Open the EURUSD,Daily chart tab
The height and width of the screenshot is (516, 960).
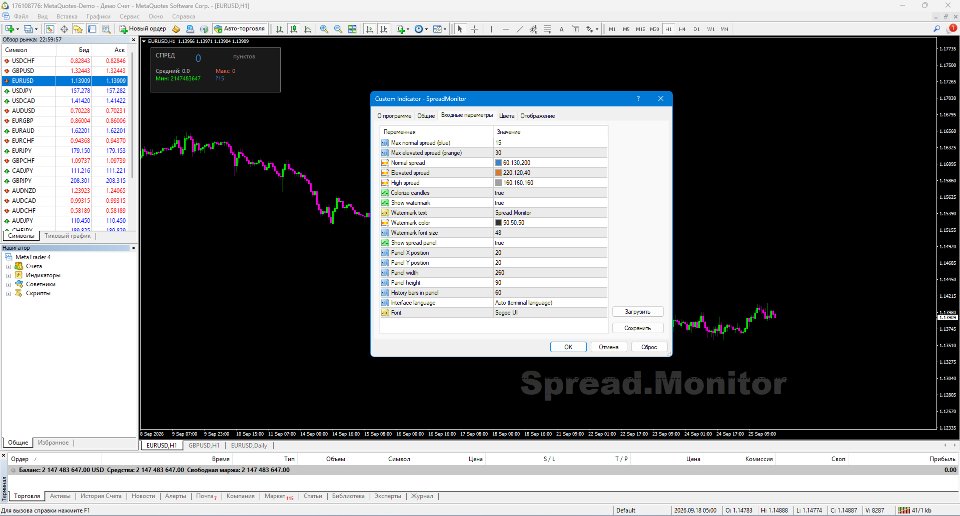249,446
